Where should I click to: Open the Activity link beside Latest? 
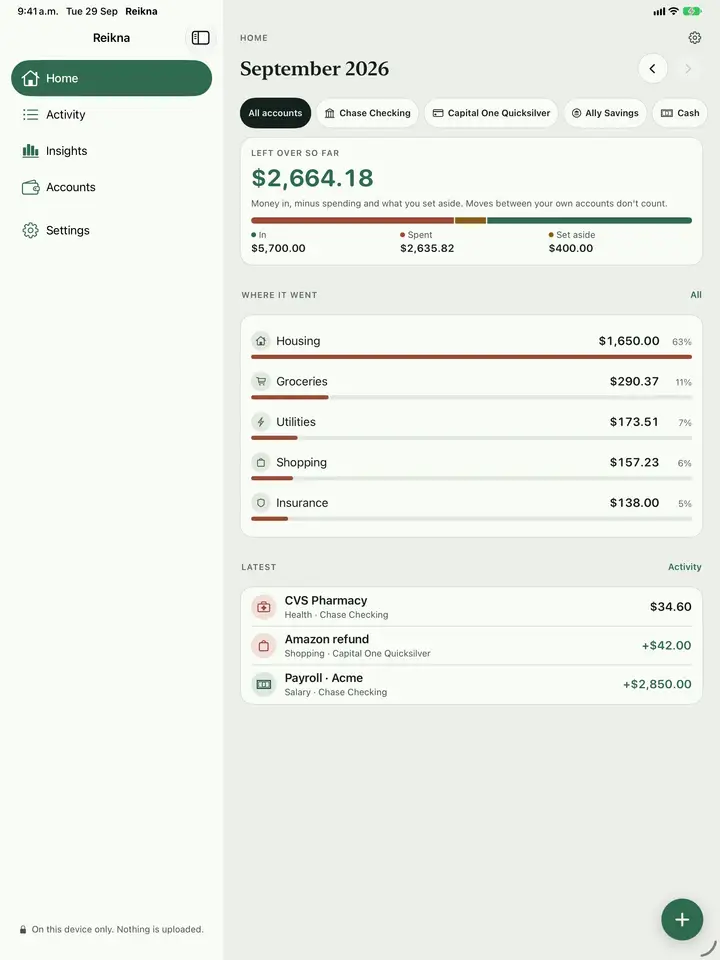coord(684,567)
